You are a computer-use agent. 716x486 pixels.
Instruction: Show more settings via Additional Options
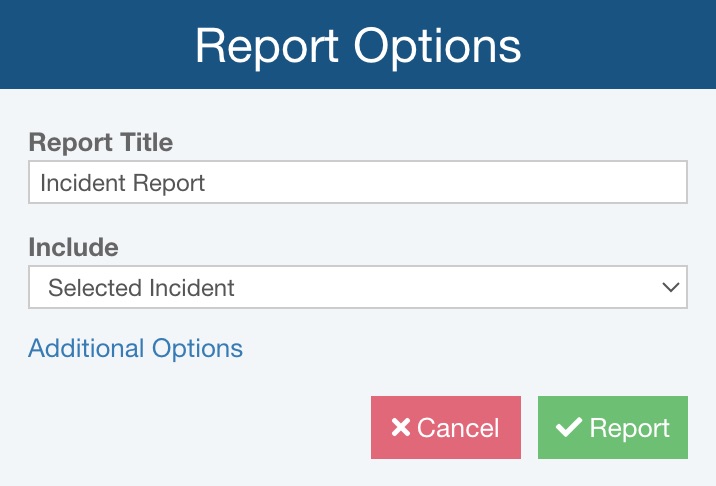136,348
